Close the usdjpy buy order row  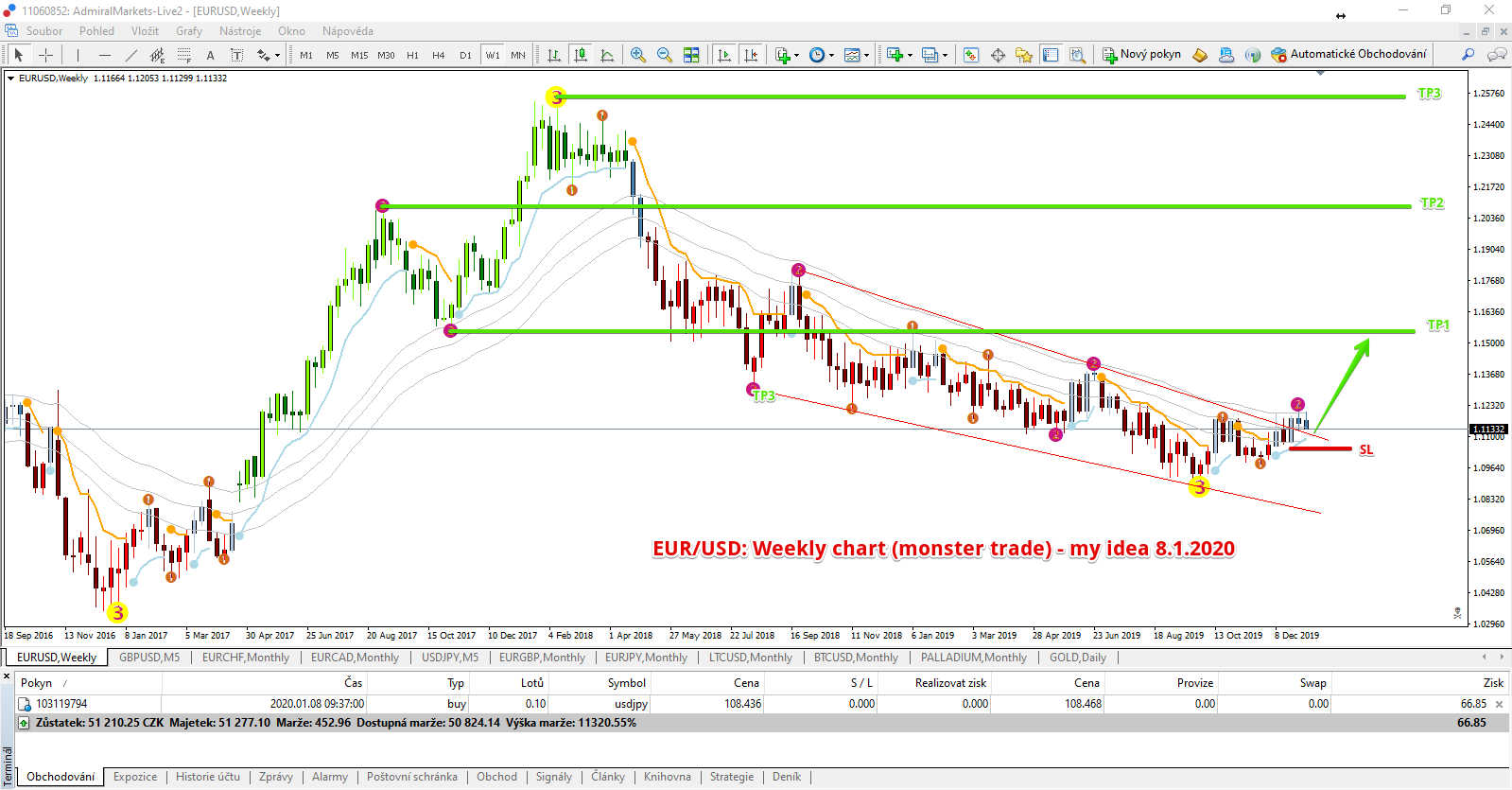(x=1499, y=704)
